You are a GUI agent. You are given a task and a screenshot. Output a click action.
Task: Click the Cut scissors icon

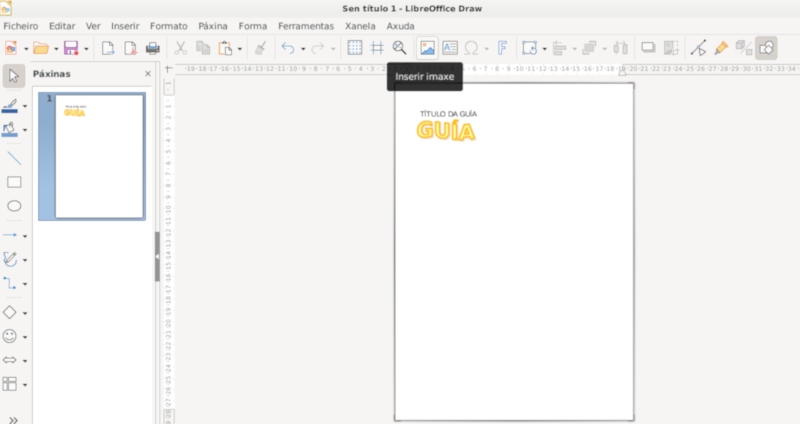pos(180,47)
